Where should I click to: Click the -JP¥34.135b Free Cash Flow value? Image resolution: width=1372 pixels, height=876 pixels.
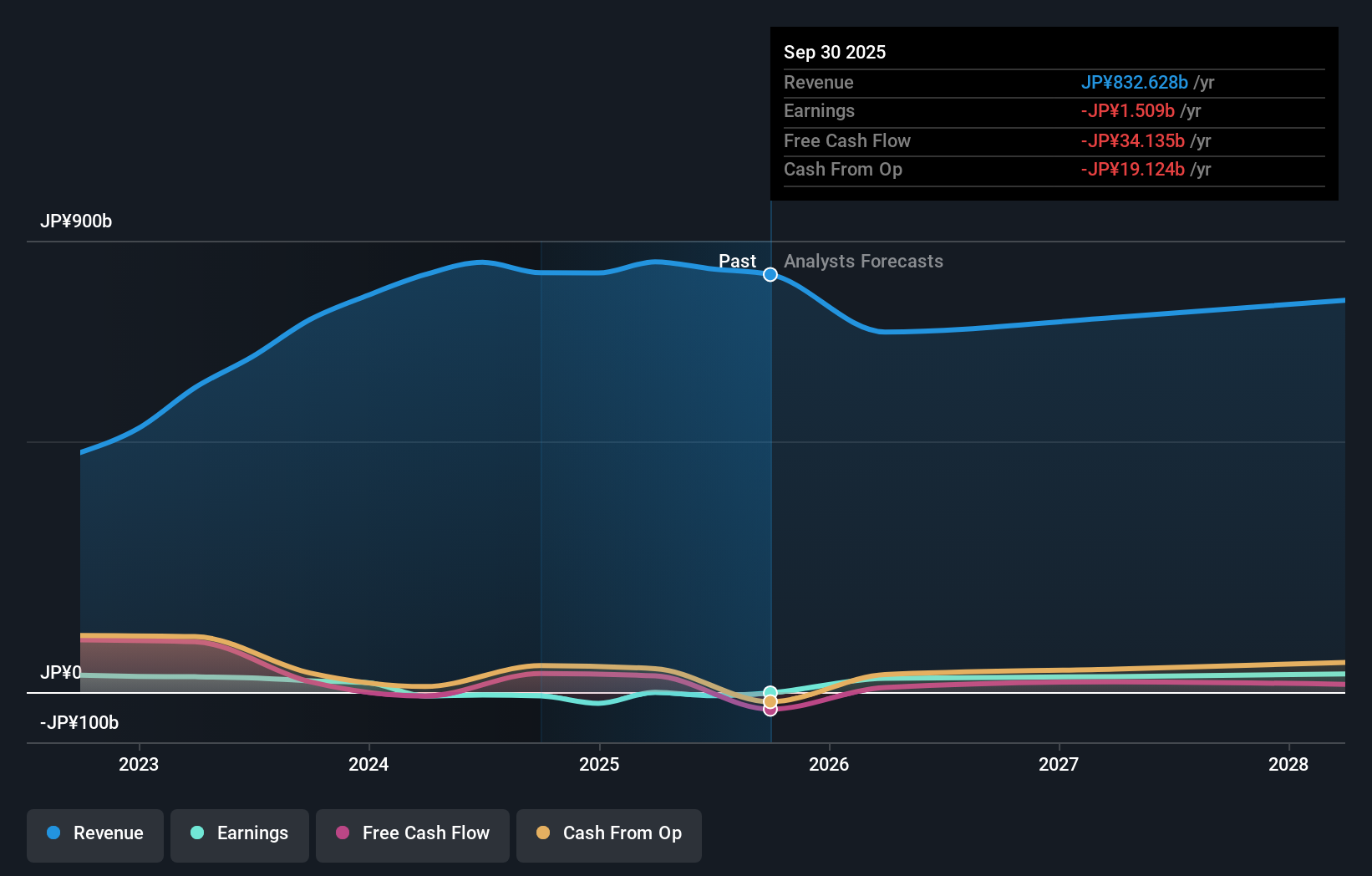tap(1132, 140)
